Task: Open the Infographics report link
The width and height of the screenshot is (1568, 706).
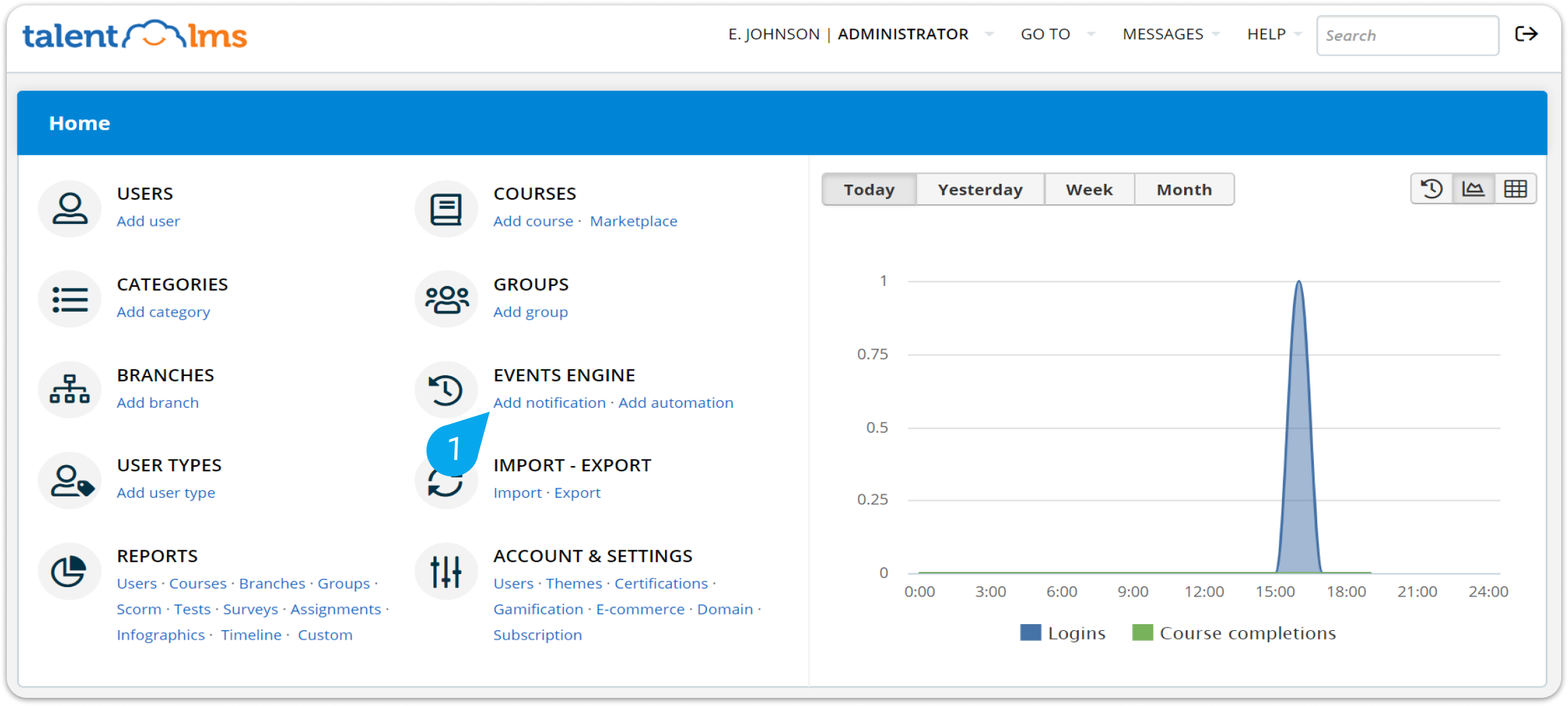Action: (x=161, y=635)
